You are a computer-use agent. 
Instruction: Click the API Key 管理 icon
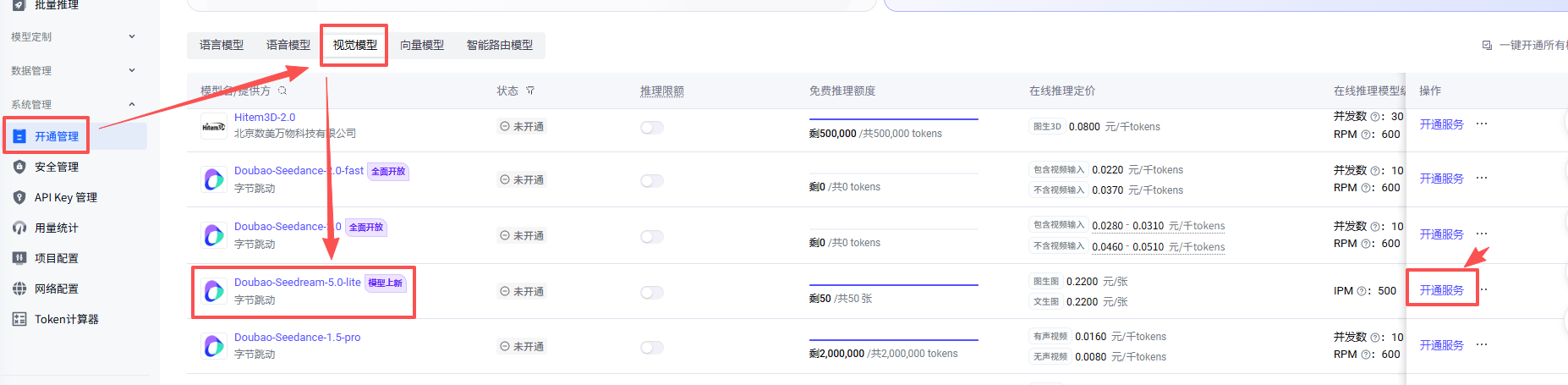click(x=19, y=197)
